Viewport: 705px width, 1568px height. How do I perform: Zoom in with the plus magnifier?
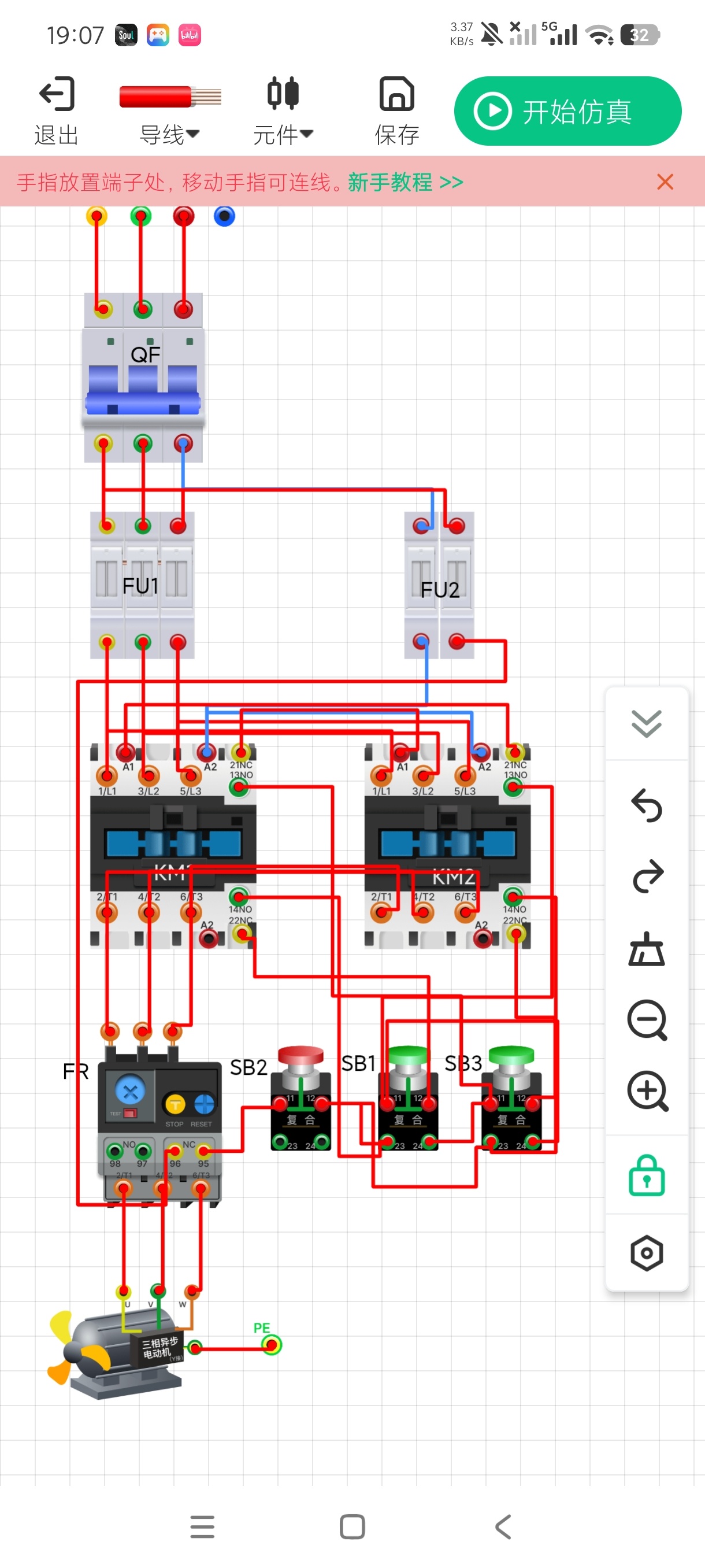[x=647, y=1092]
